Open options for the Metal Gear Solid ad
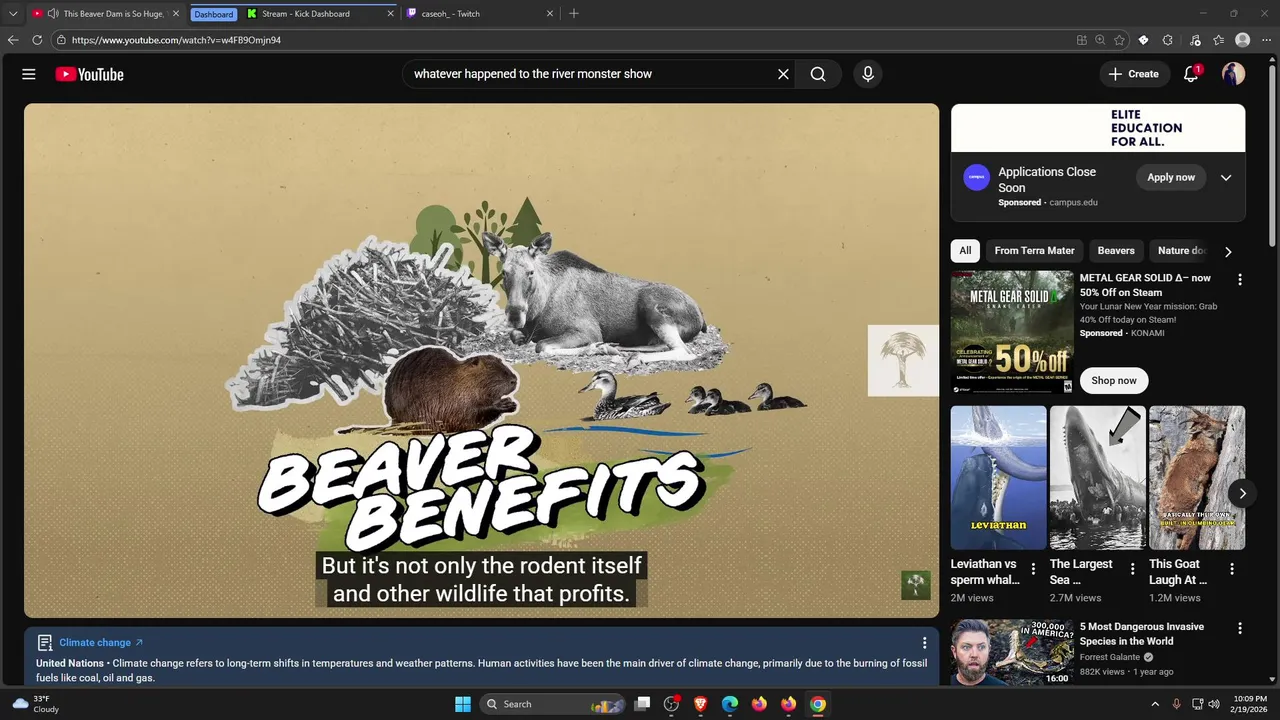 [1240, 280]
